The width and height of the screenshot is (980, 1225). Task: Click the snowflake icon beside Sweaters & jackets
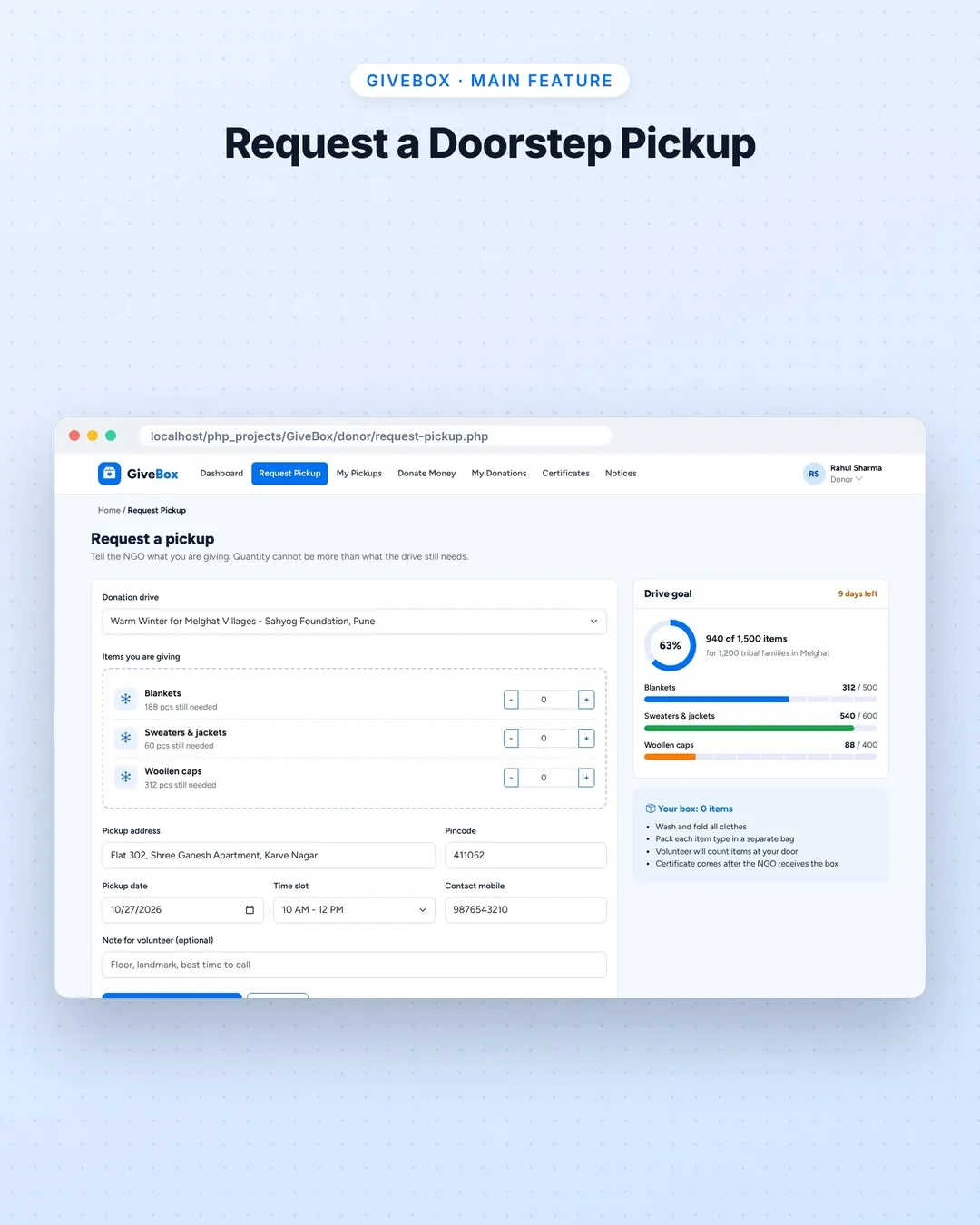click(x=126, y=738)
